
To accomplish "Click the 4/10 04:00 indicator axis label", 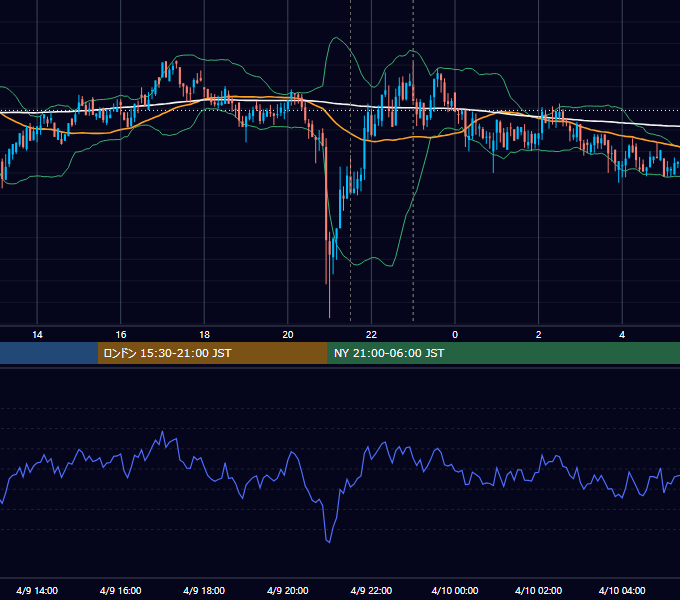I will (x=622, y=590).
